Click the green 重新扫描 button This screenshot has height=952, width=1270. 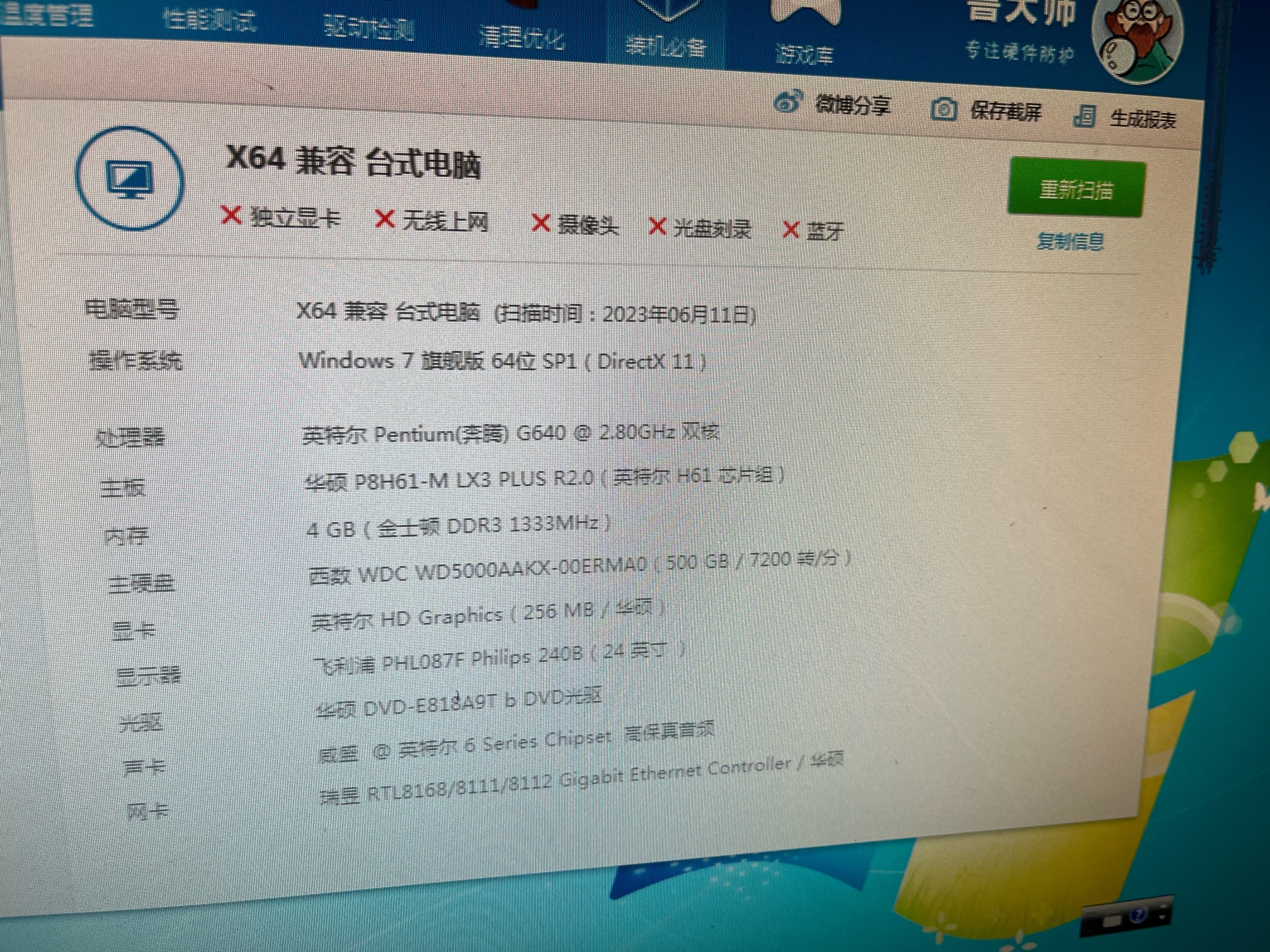(x=1076, y=189)
